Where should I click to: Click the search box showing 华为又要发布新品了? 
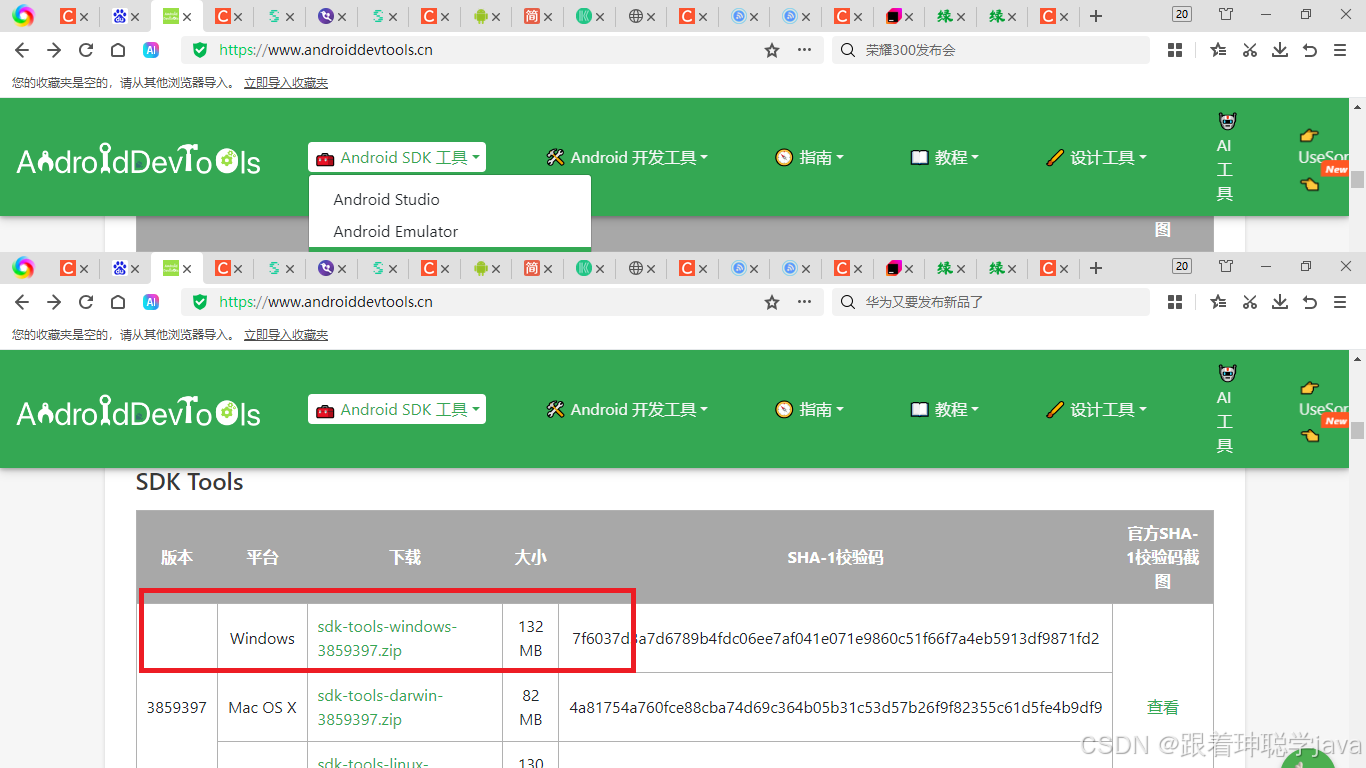pos(990,302)
